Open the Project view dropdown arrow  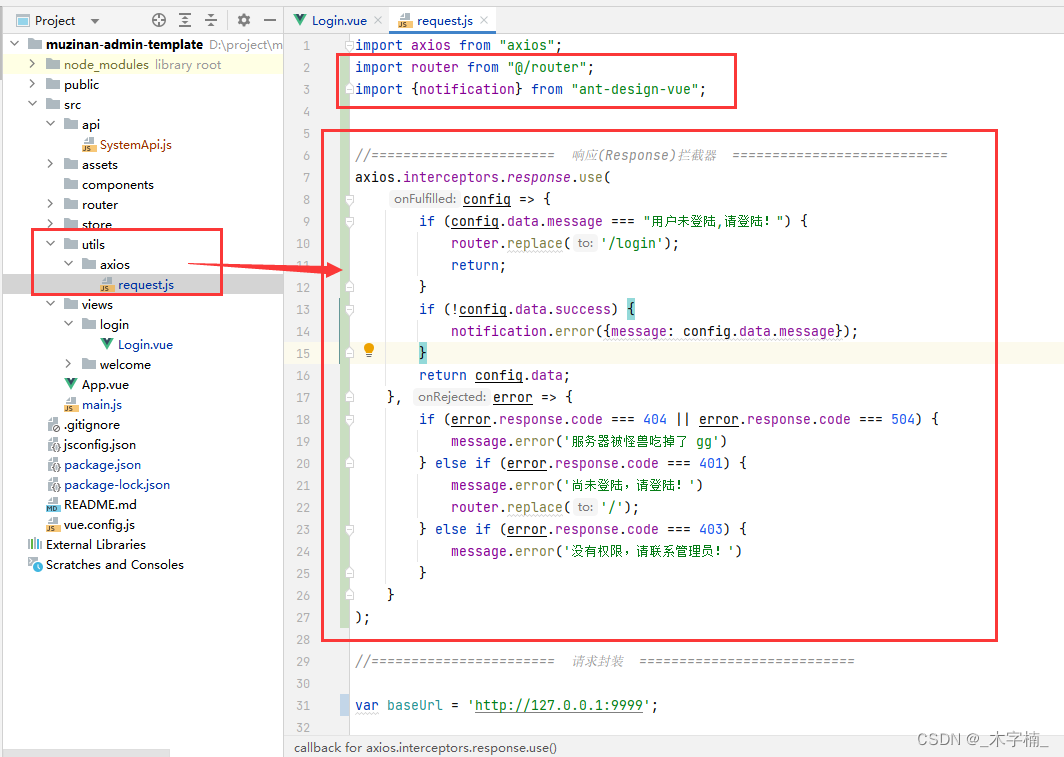click(x=95, y=21)
